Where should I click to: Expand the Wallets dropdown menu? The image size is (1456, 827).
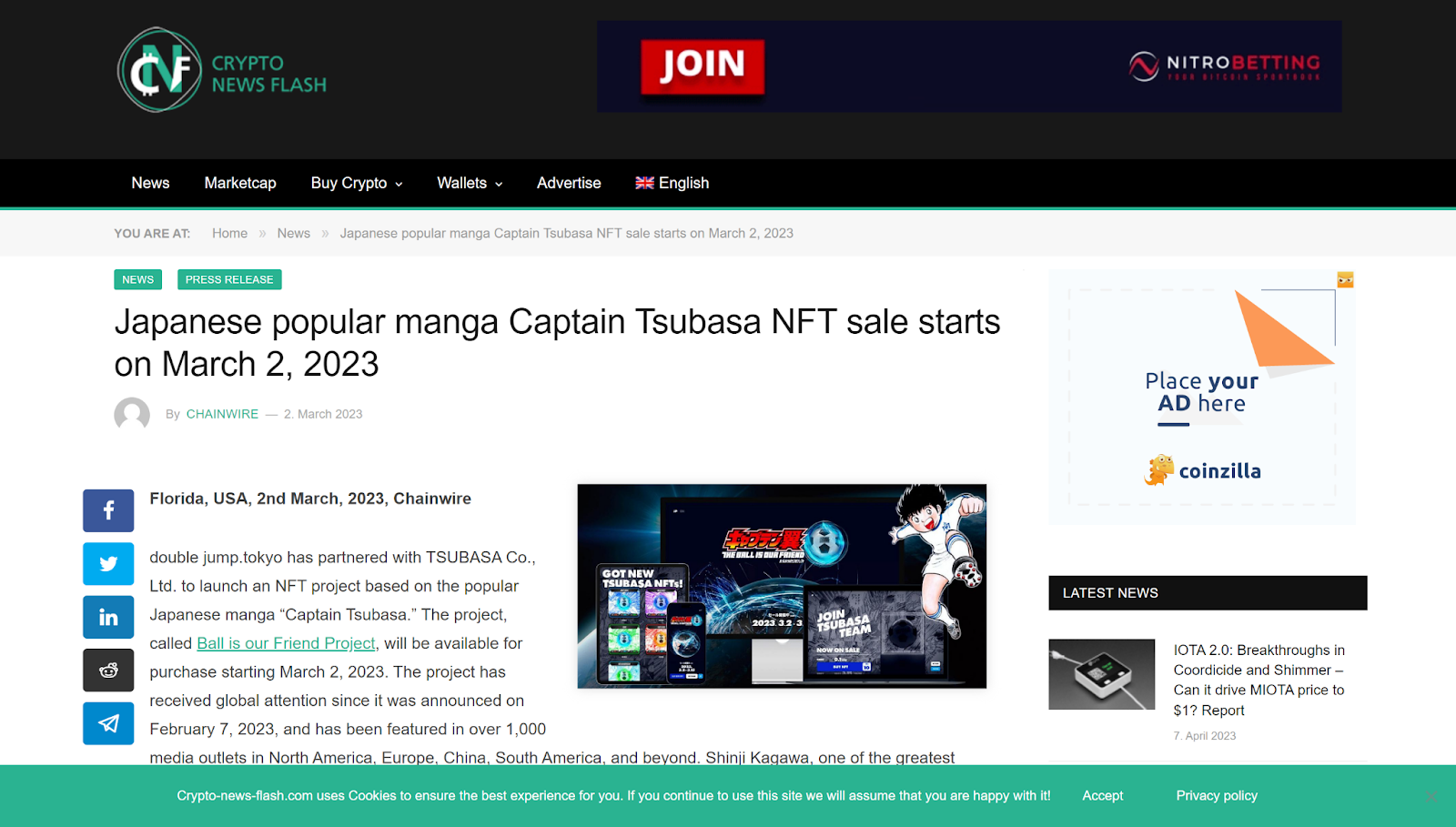tap(470, 183)
